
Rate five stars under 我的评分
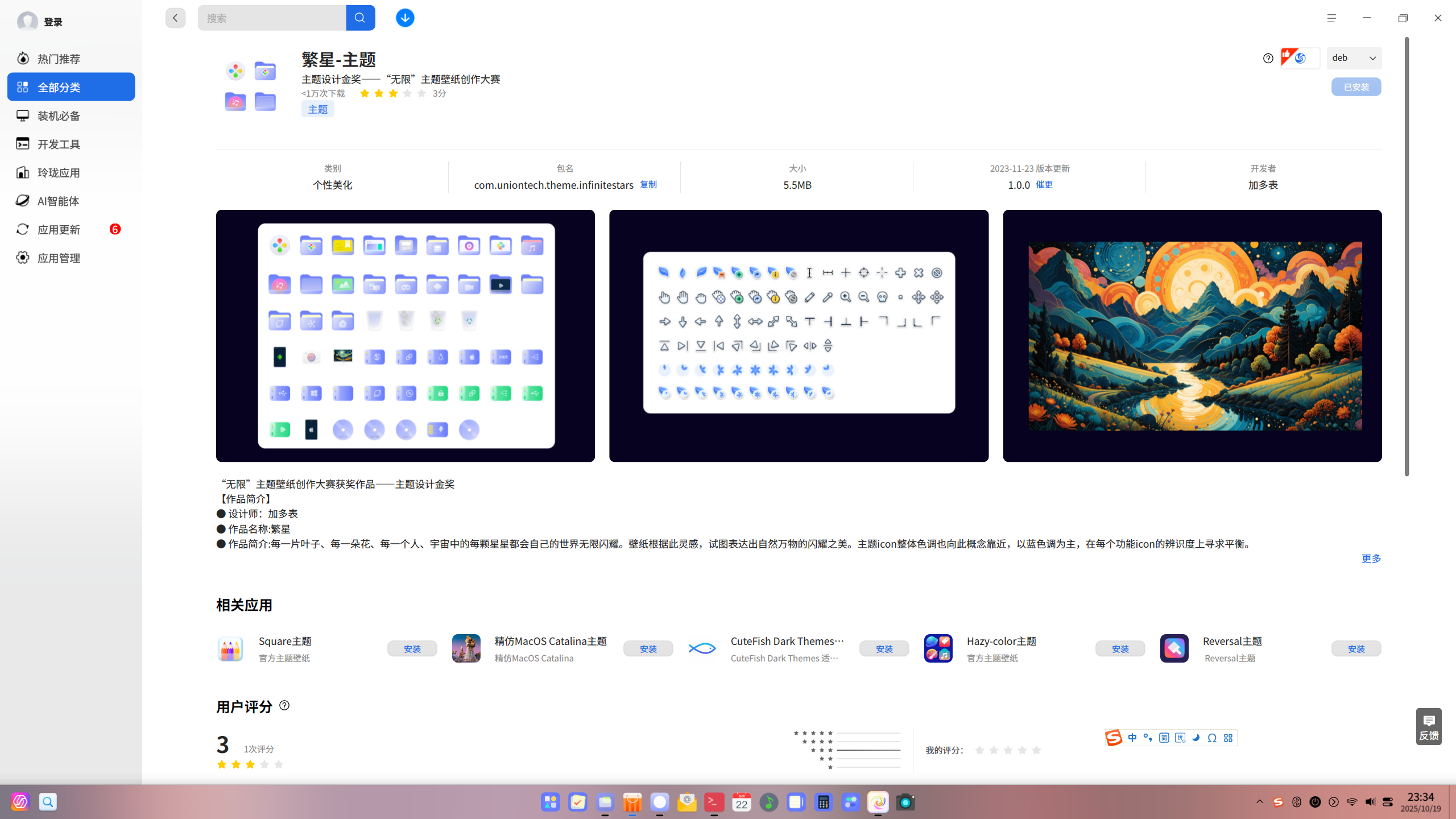pos(1036,750)
